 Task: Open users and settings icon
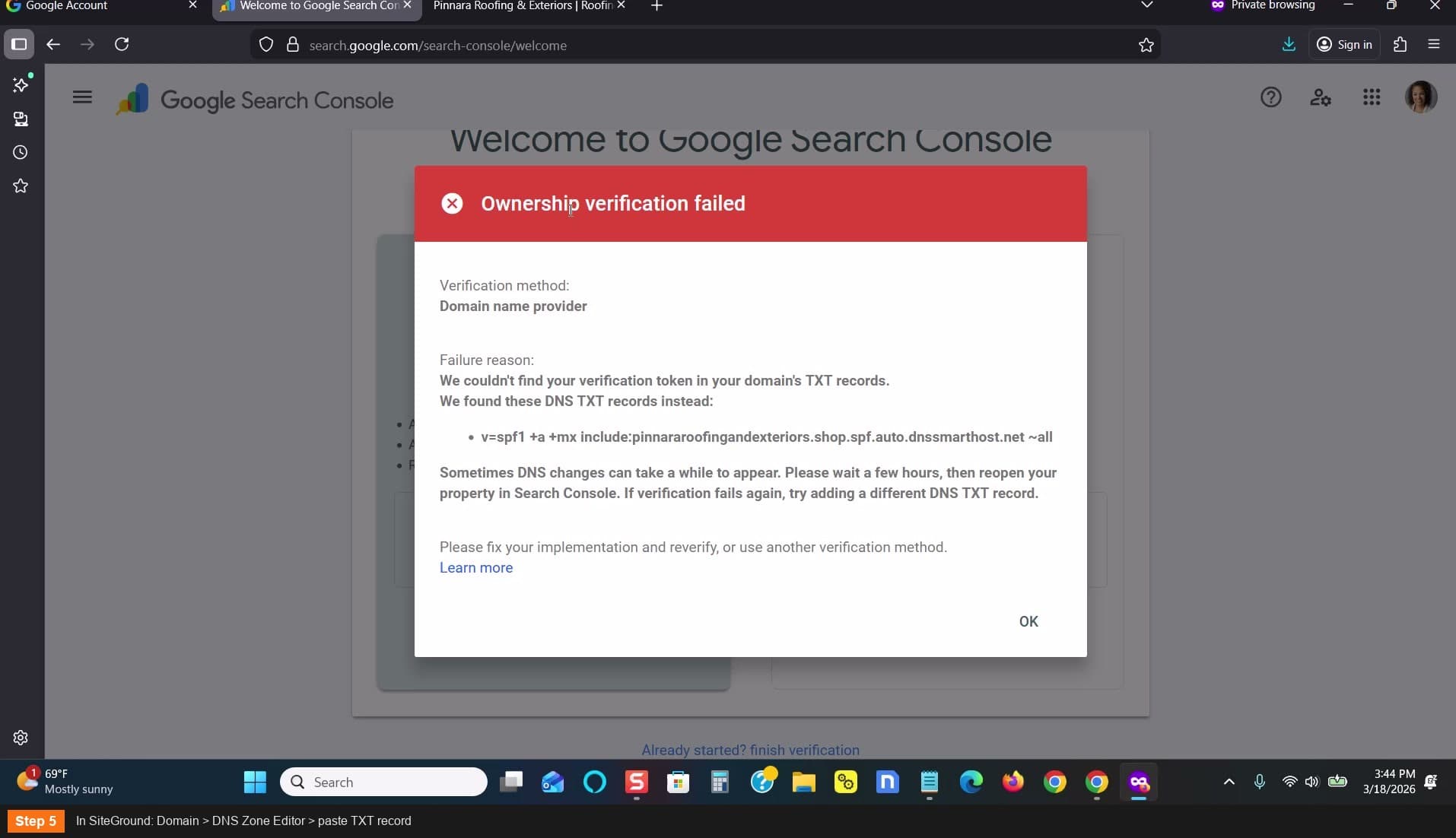click(1321, 97)
